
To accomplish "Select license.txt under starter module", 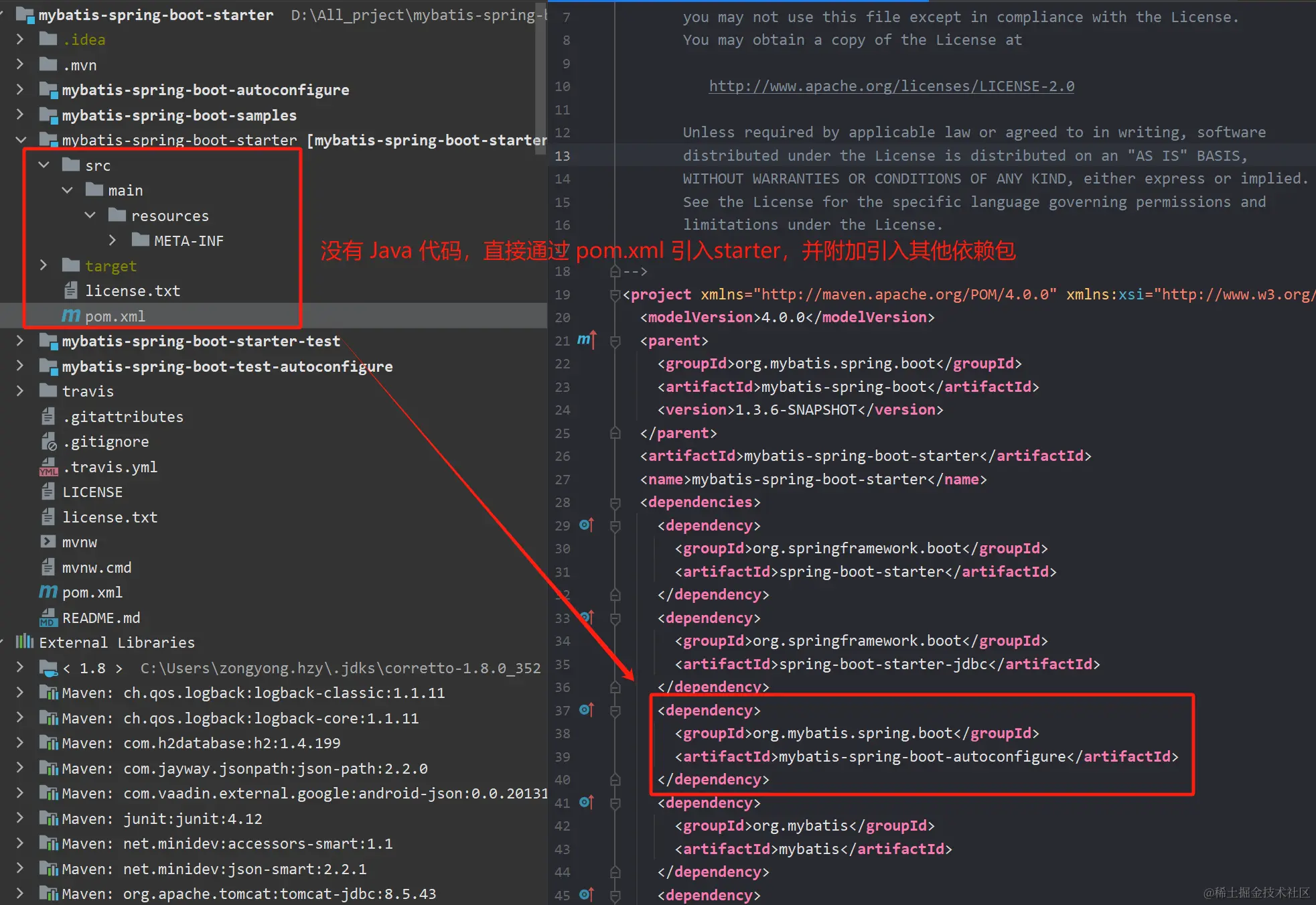I will click(133, 291).
